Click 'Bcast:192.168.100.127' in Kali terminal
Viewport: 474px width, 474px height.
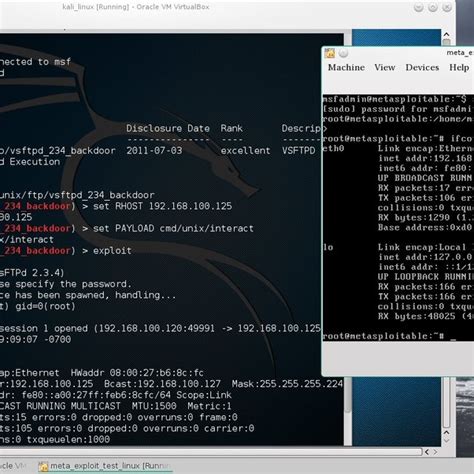(162, 384)
